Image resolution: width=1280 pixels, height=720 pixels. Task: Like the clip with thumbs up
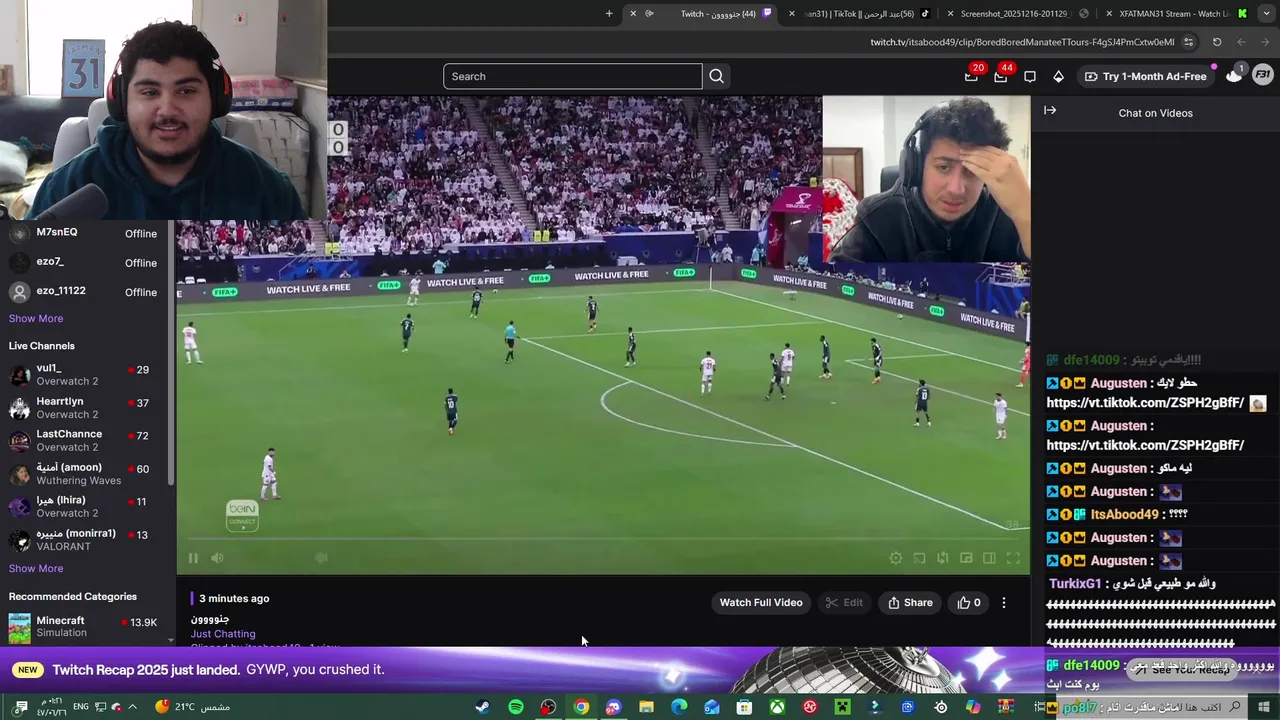point(969,602)
